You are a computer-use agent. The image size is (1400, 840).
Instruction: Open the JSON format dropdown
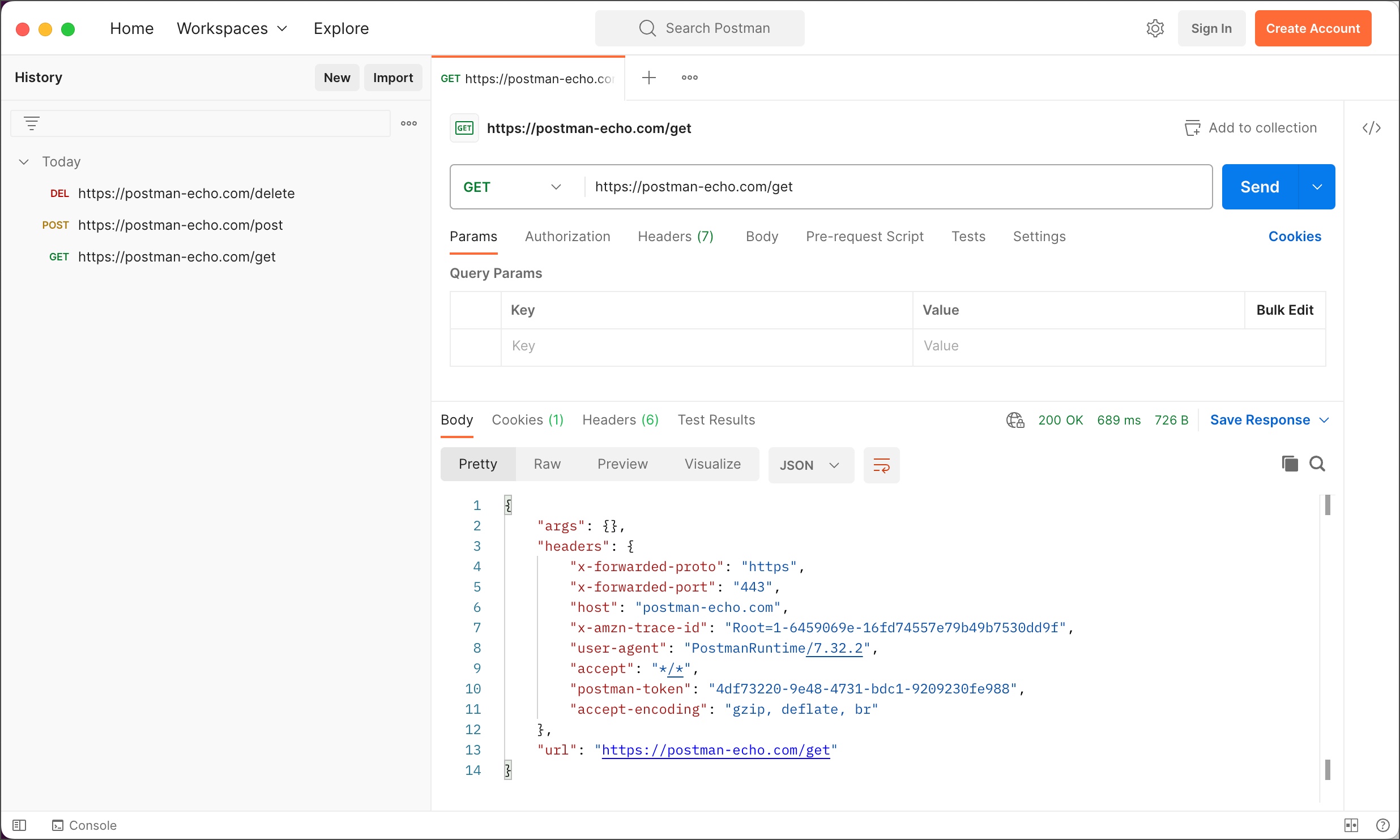[811, 465]
